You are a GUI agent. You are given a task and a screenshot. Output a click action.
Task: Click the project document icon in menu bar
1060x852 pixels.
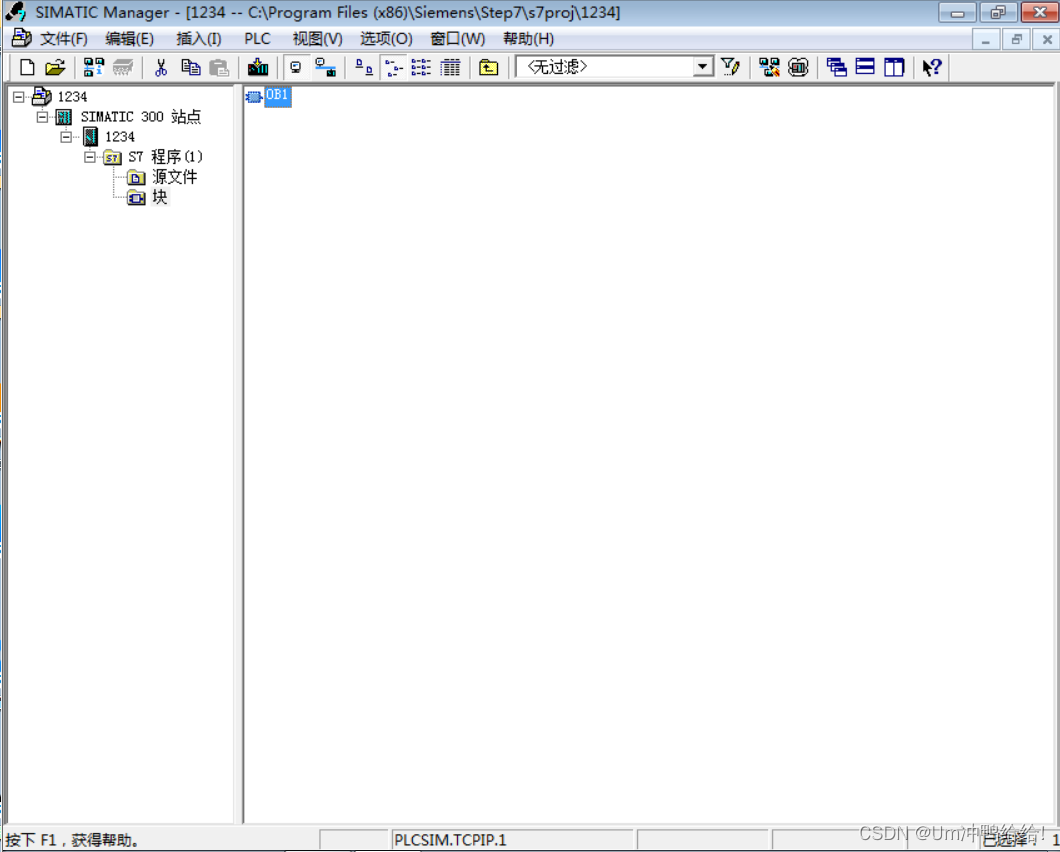pos(21,38)
